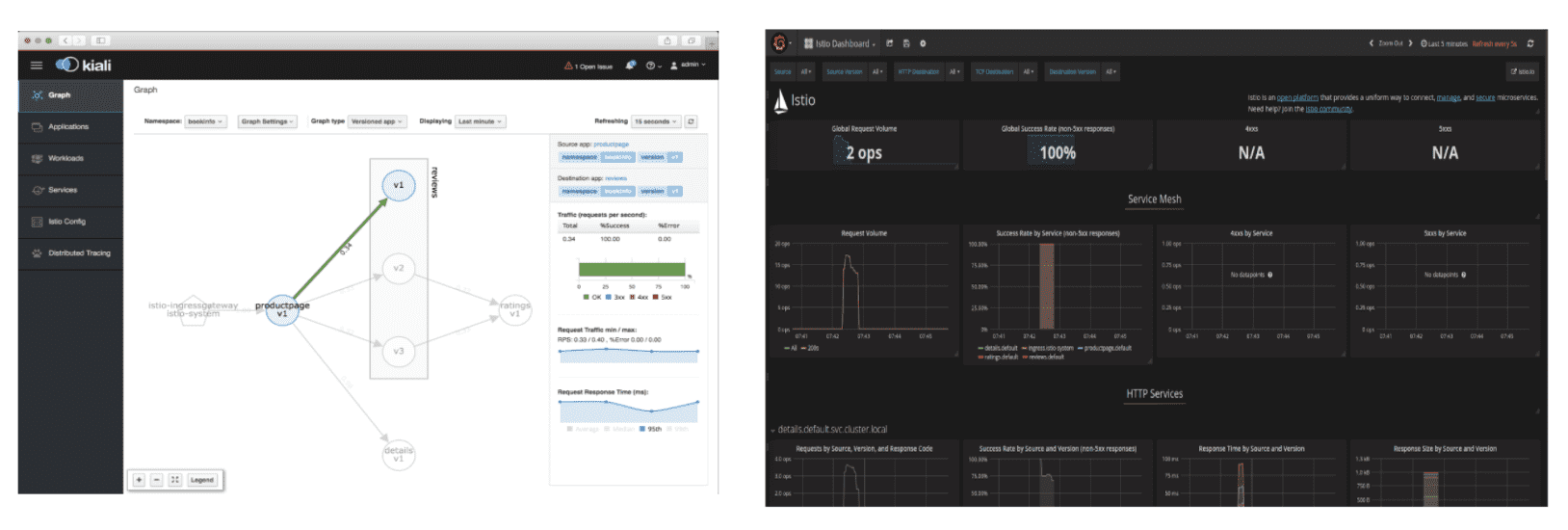Click the Grafana refresh icon
Image resolution: width=1568 pixels, height=530 pixels.
1530,43
